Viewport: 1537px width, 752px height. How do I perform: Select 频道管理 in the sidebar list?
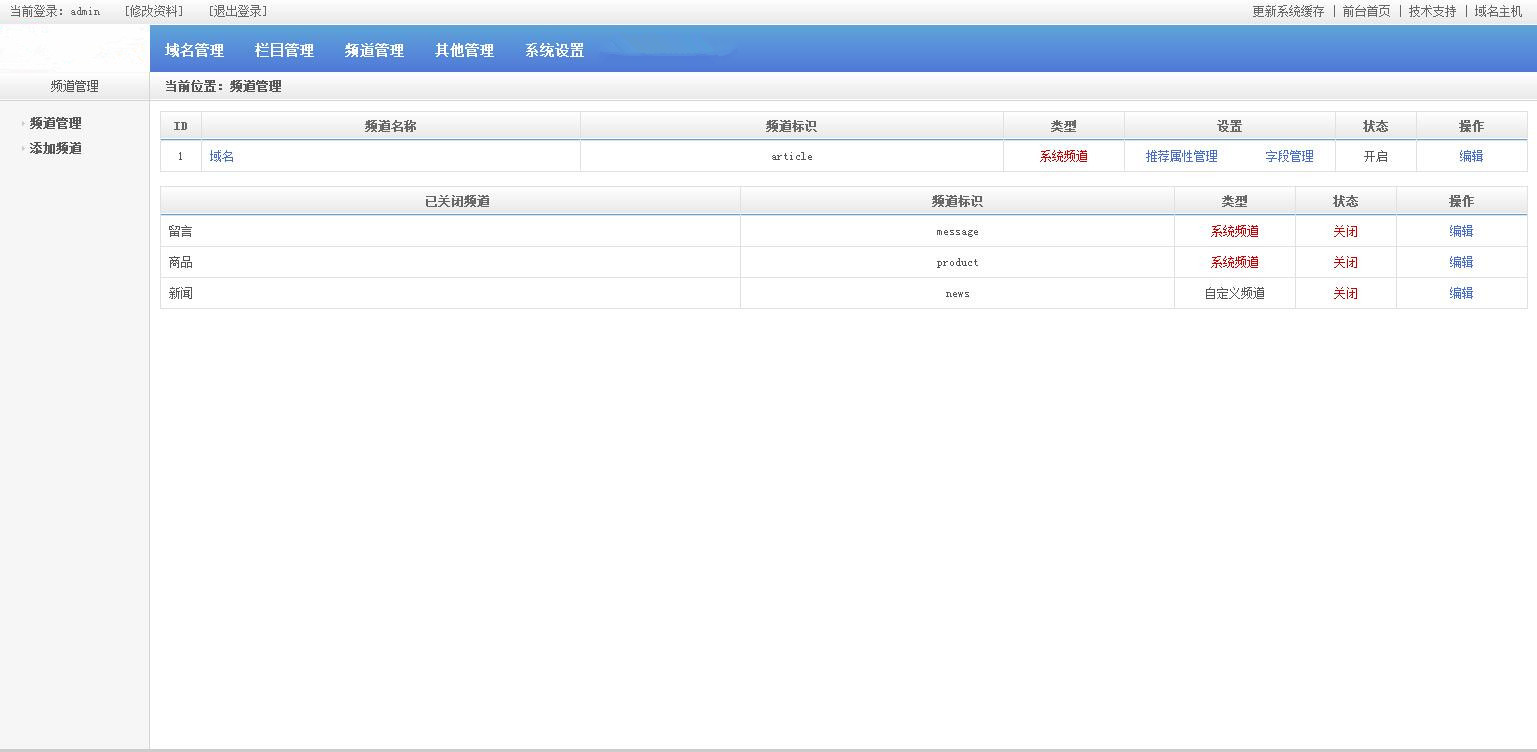tap(55, 123)
